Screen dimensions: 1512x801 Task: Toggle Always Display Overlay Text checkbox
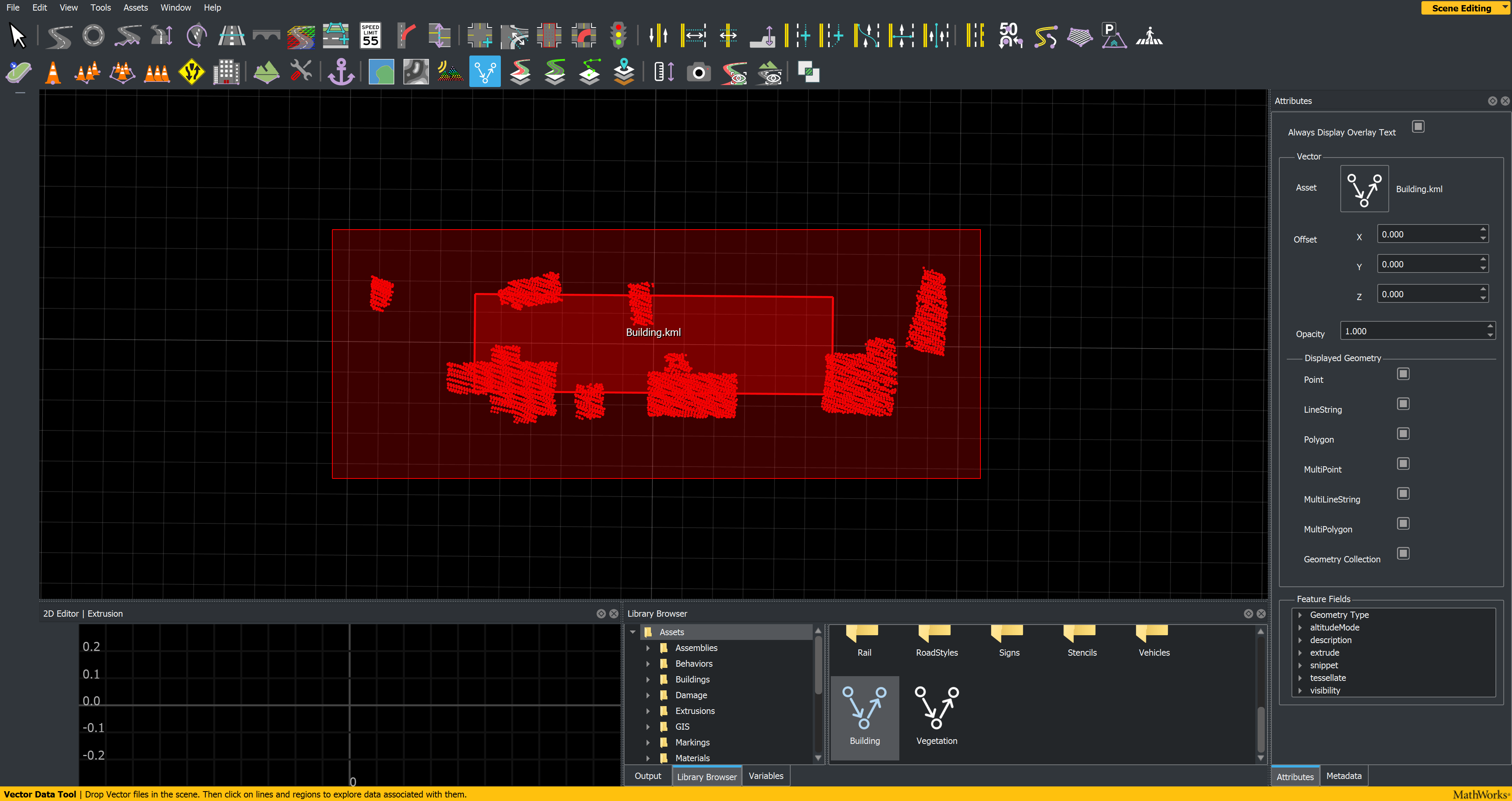coord(1417,127)
